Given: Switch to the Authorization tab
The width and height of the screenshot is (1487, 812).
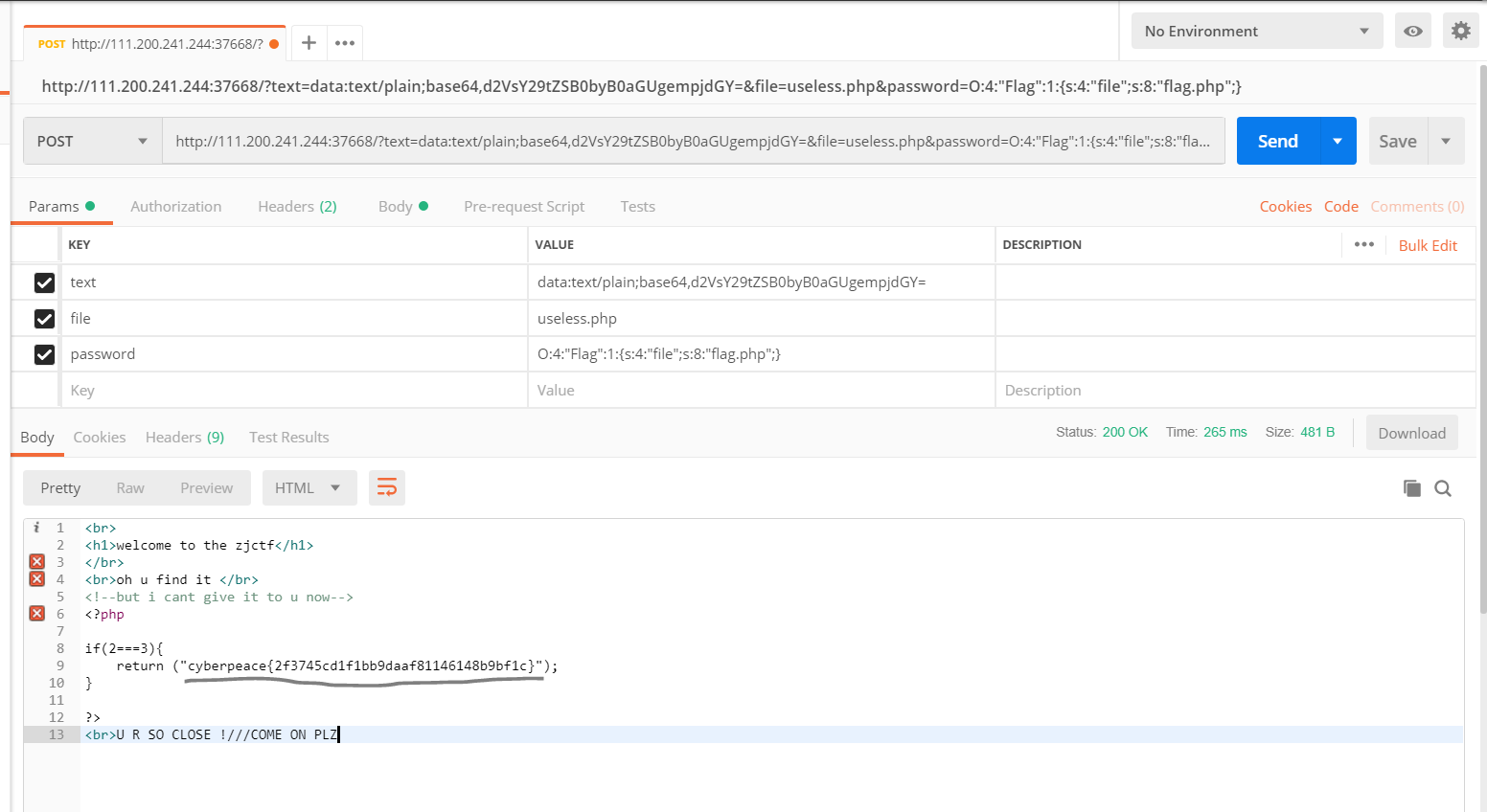Looking at the screenshot, I should (175, 206).
